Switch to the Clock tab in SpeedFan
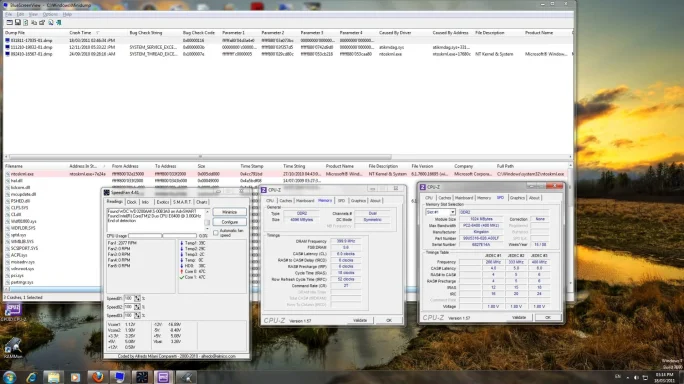Image resolution: width=684 pixels, height=384 pixels. point(132,202)
